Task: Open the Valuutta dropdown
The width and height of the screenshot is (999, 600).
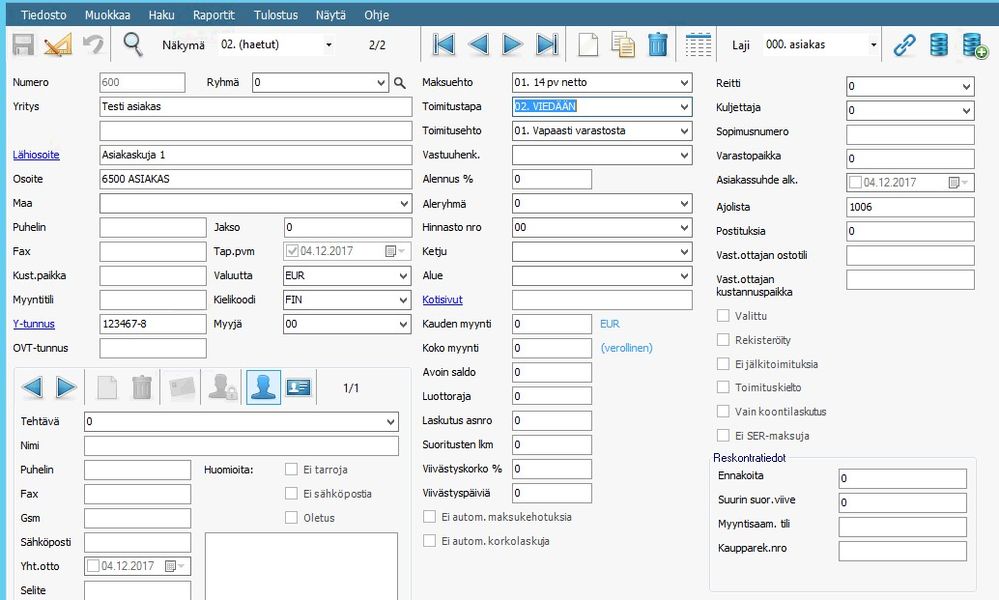Action: tap(403, 276)
